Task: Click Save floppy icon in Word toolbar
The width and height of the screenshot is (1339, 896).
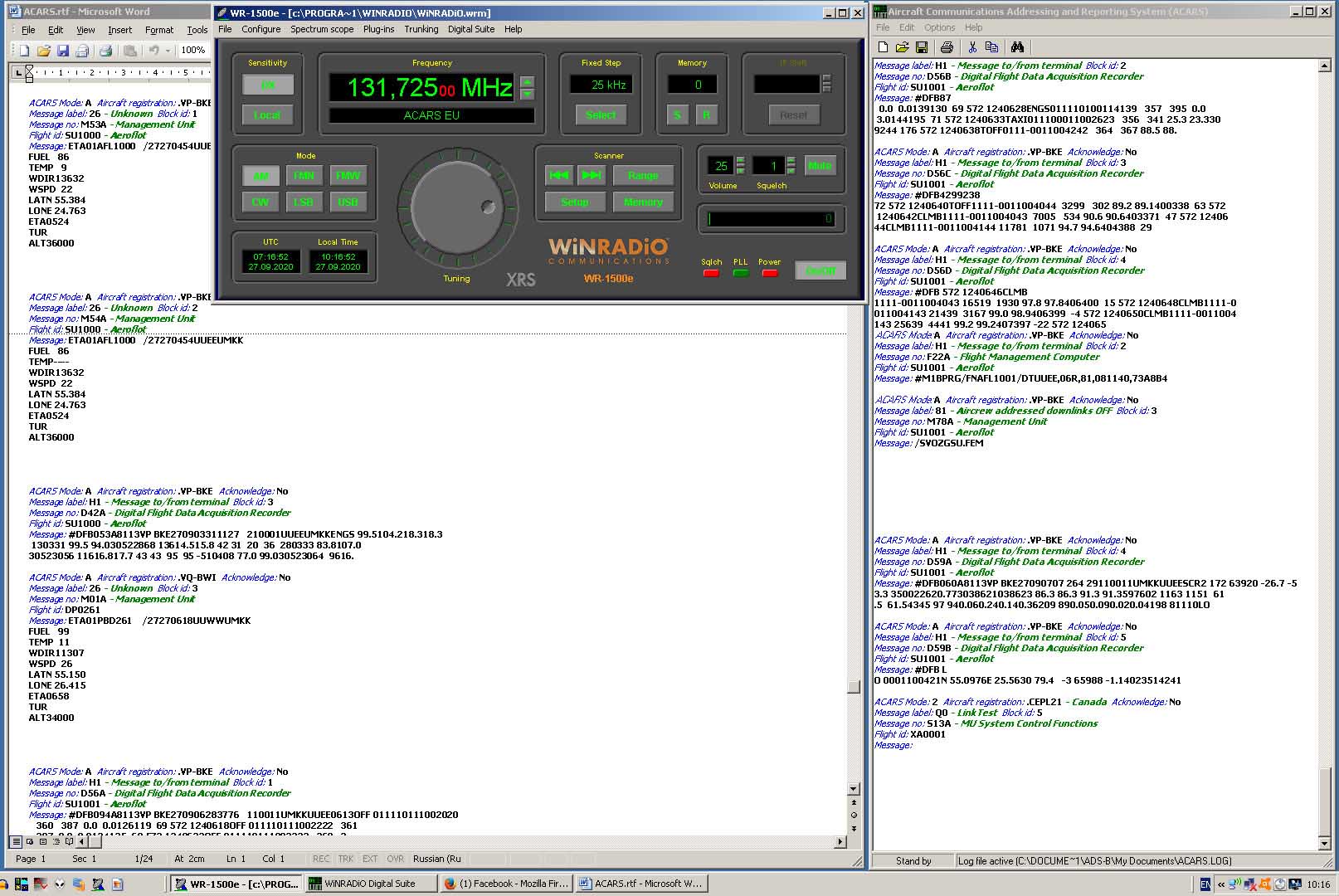Action: 63,51
